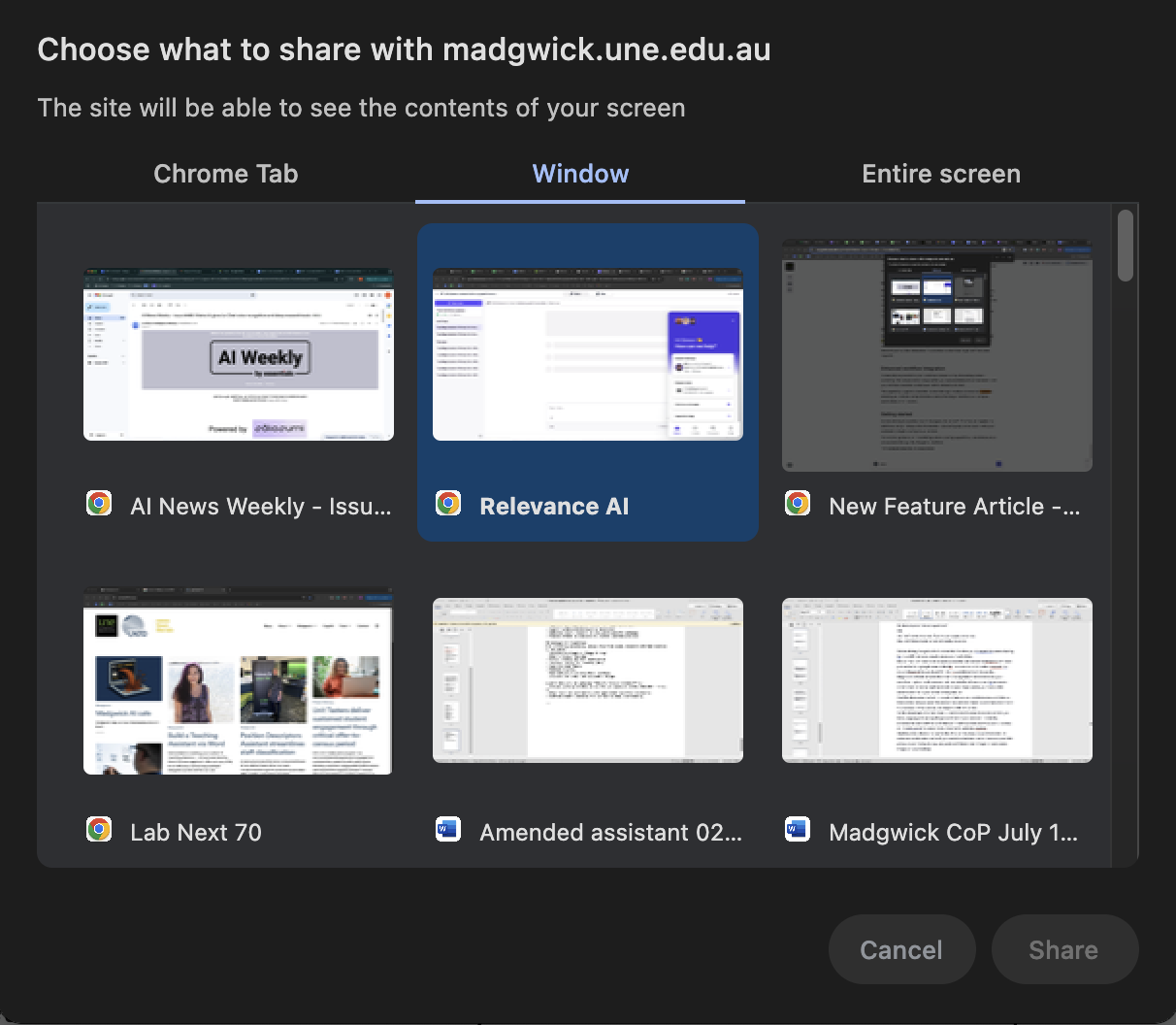Click the Madgwick CoP July 1 label
The height and width of the screenshot is (1025, 1176).
tap(953, 833)
